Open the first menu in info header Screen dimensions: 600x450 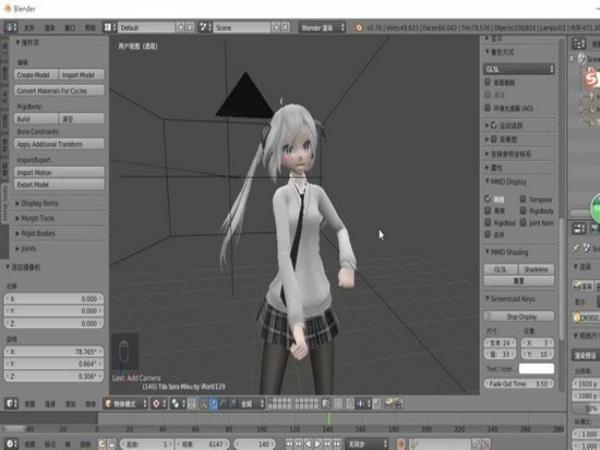pyautogui.click(x=29, y=28)
